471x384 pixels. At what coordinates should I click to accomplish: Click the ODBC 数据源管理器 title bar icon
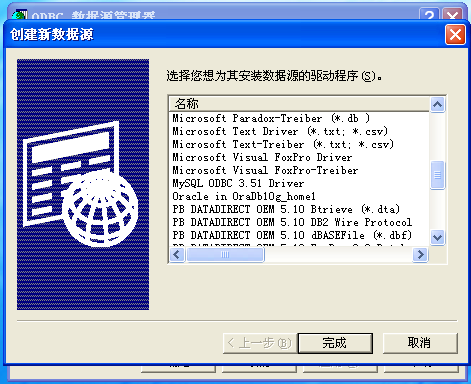click(19, 15)
